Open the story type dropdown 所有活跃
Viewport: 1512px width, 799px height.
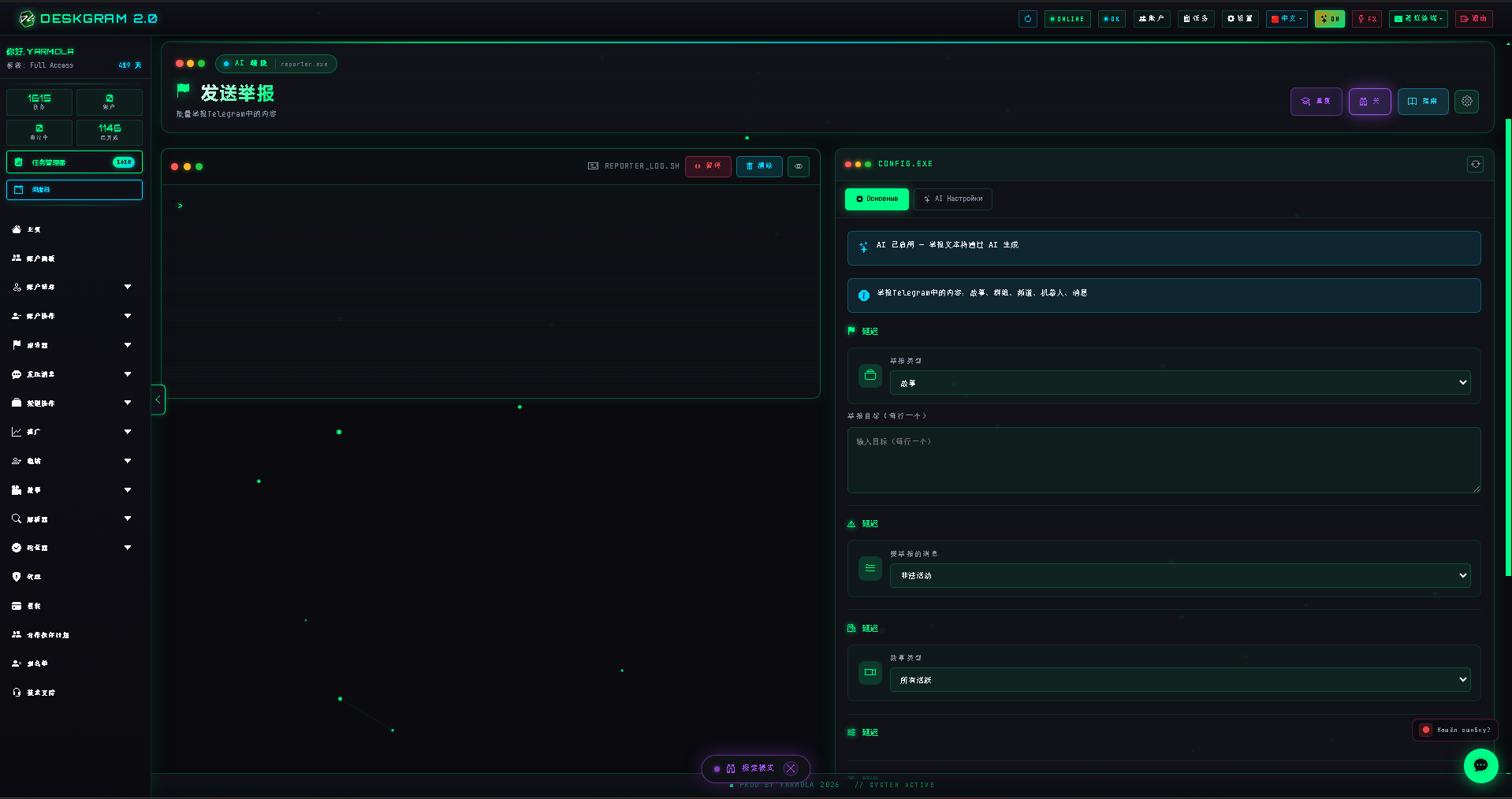tap(1180, 679)
